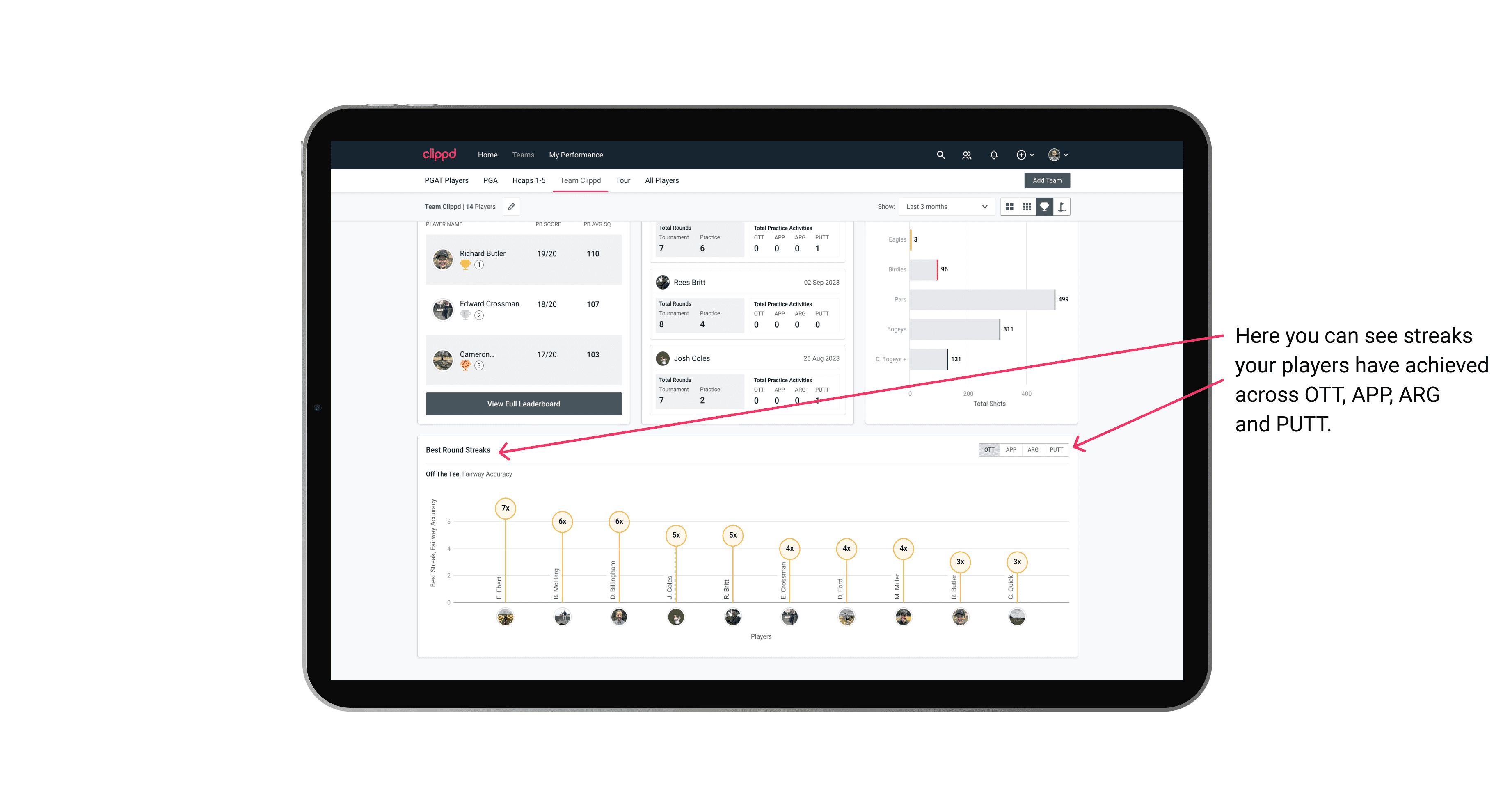Image resolution: width=1510 pixels, height=812 pixels.
Task: Select the Tour tab in the player filter tabs
Action: pos(622,180)
